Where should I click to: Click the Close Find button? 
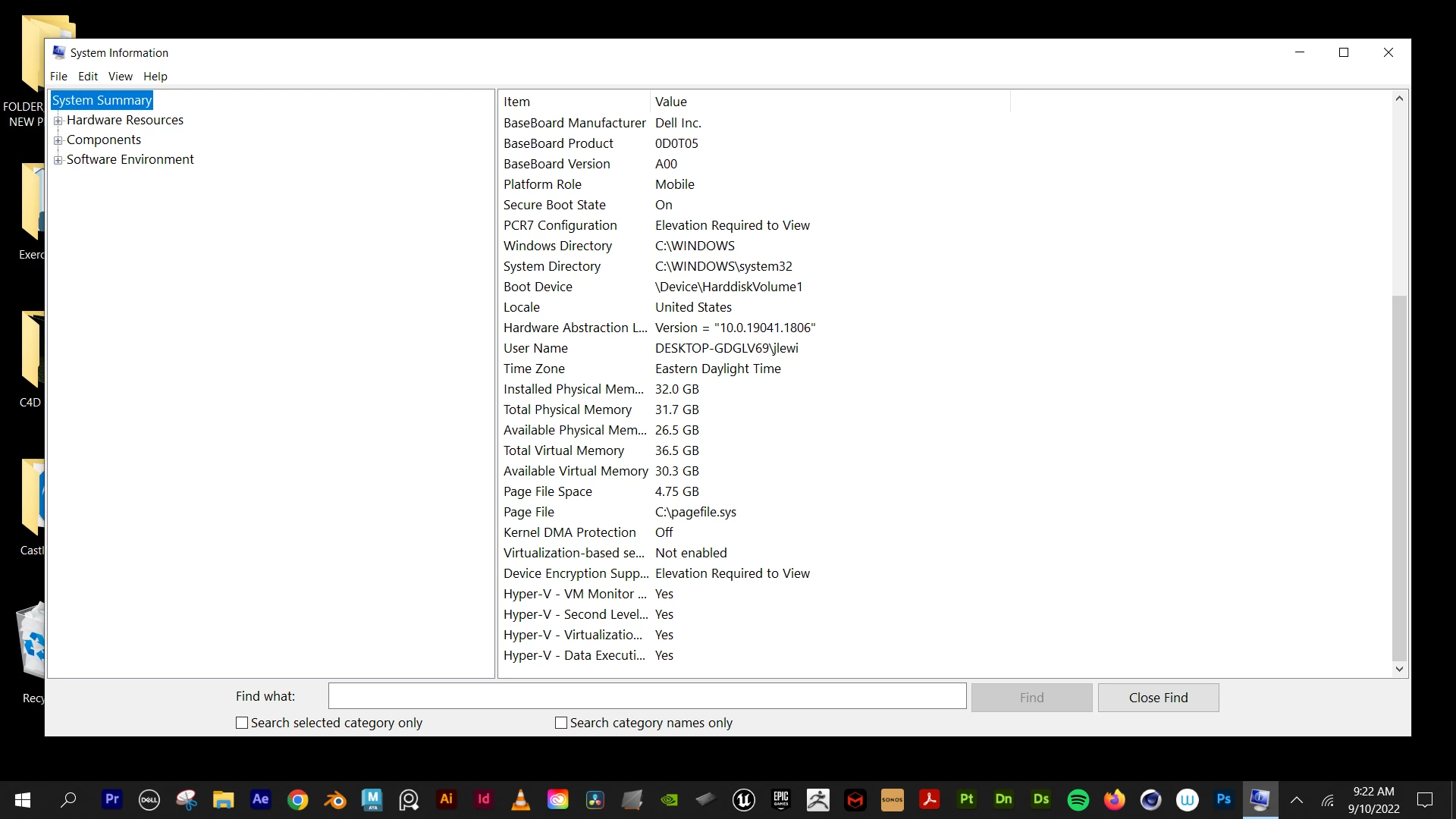tap(1158, 698)
